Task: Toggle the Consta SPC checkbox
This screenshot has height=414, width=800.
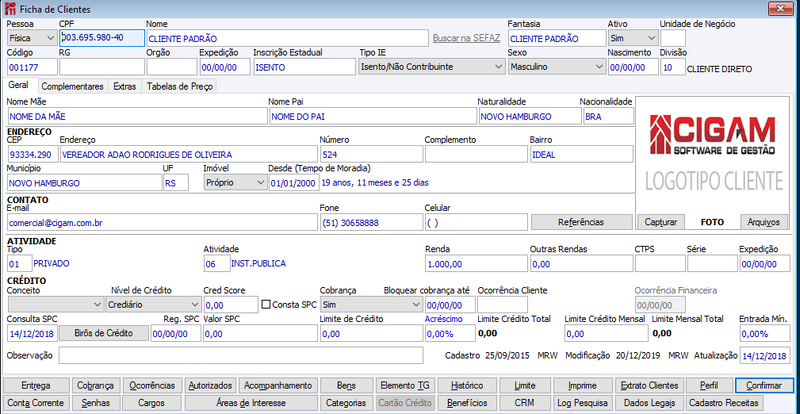Action: (x=265, y=305)
